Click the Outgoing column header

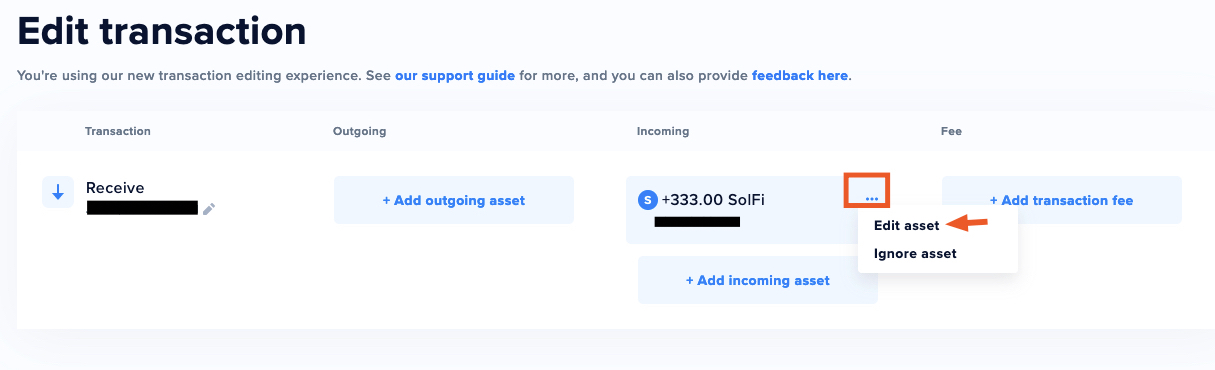pos(359,131)
